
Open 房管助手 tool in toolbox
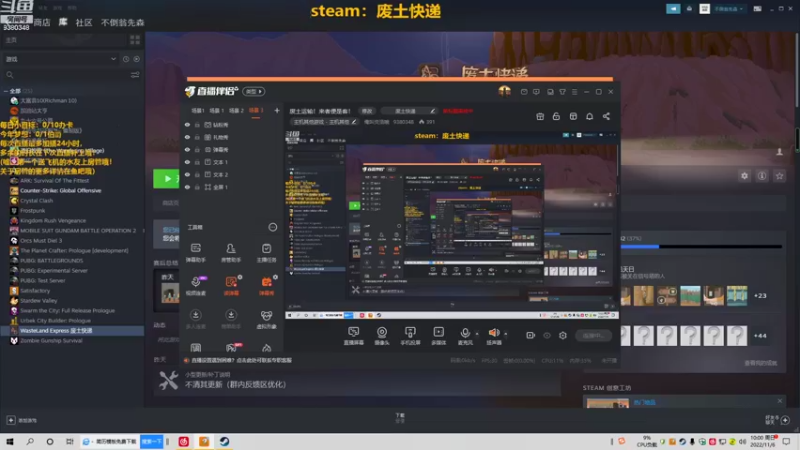click(231, 253)
